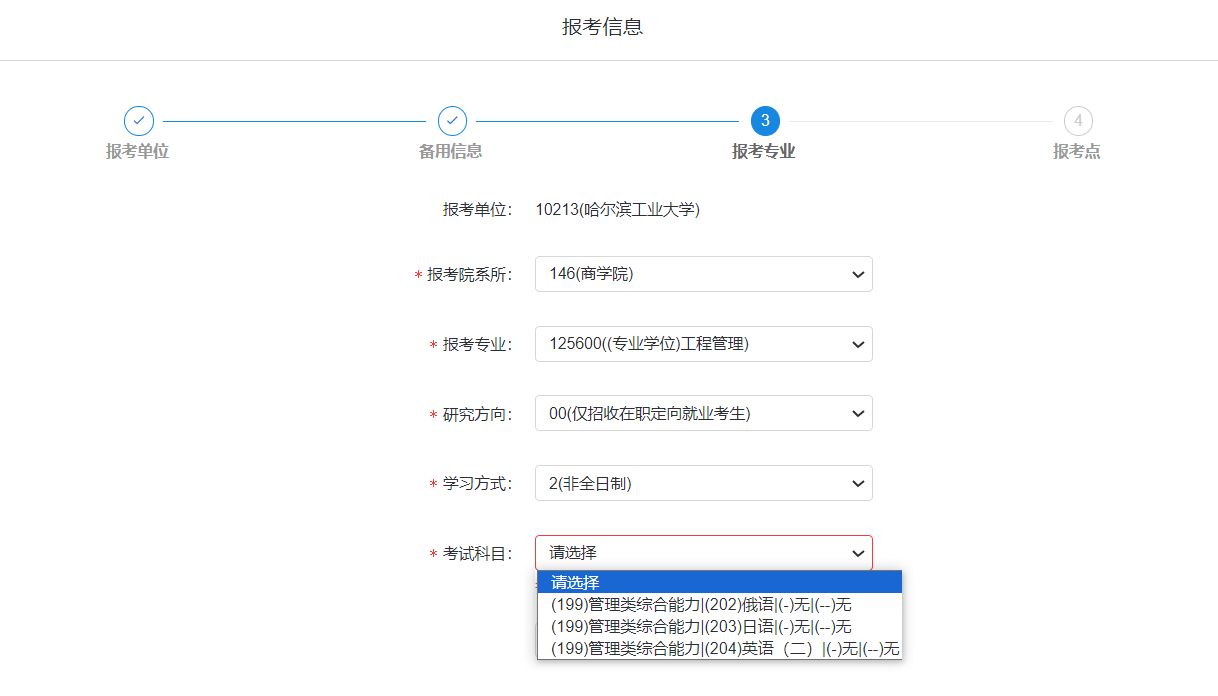Image resolution: width=1218 pixels, height=696 pixels.
Task: Expand the 学习方式 dropdown showing 2(非全日制)
Action: (x=703, y=484)
